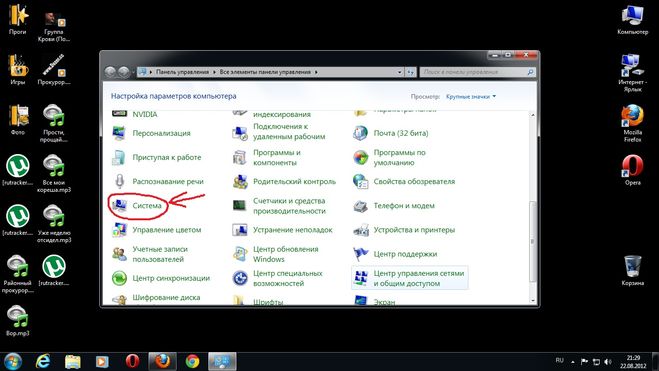This screenshot has height=371, width=659.
Task: Open the Устранение неполадок icon
Action: pyautogui.click(x=240, y=230)
